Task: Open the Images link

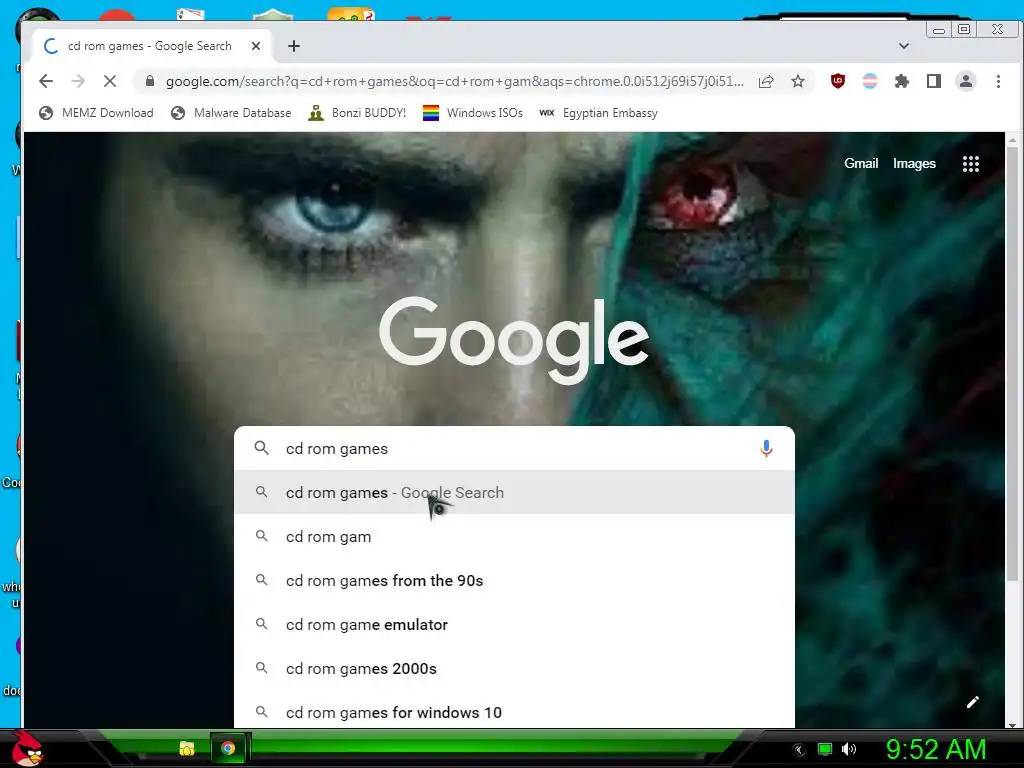Action: 914,163
